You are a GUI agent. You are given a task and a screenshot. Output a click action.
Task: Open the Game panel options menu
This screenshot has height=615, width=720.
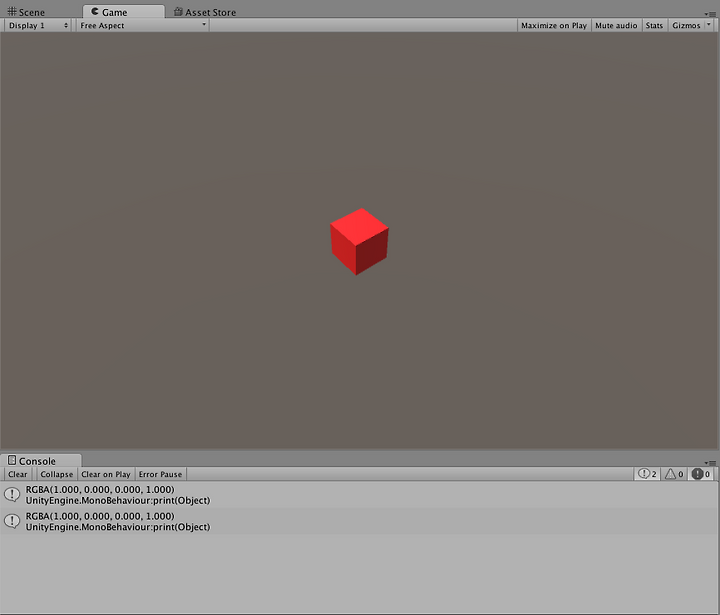(x=710, y=14)
